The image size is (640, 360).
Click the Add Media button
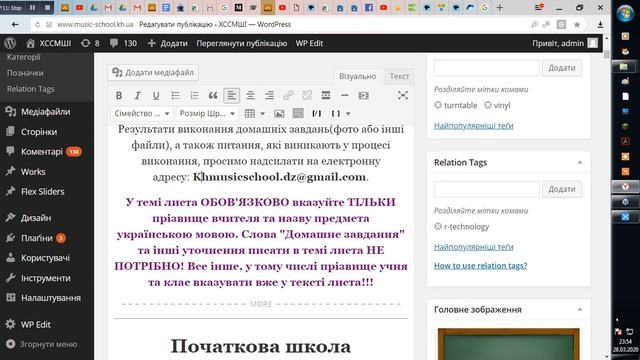click(153, 73)
